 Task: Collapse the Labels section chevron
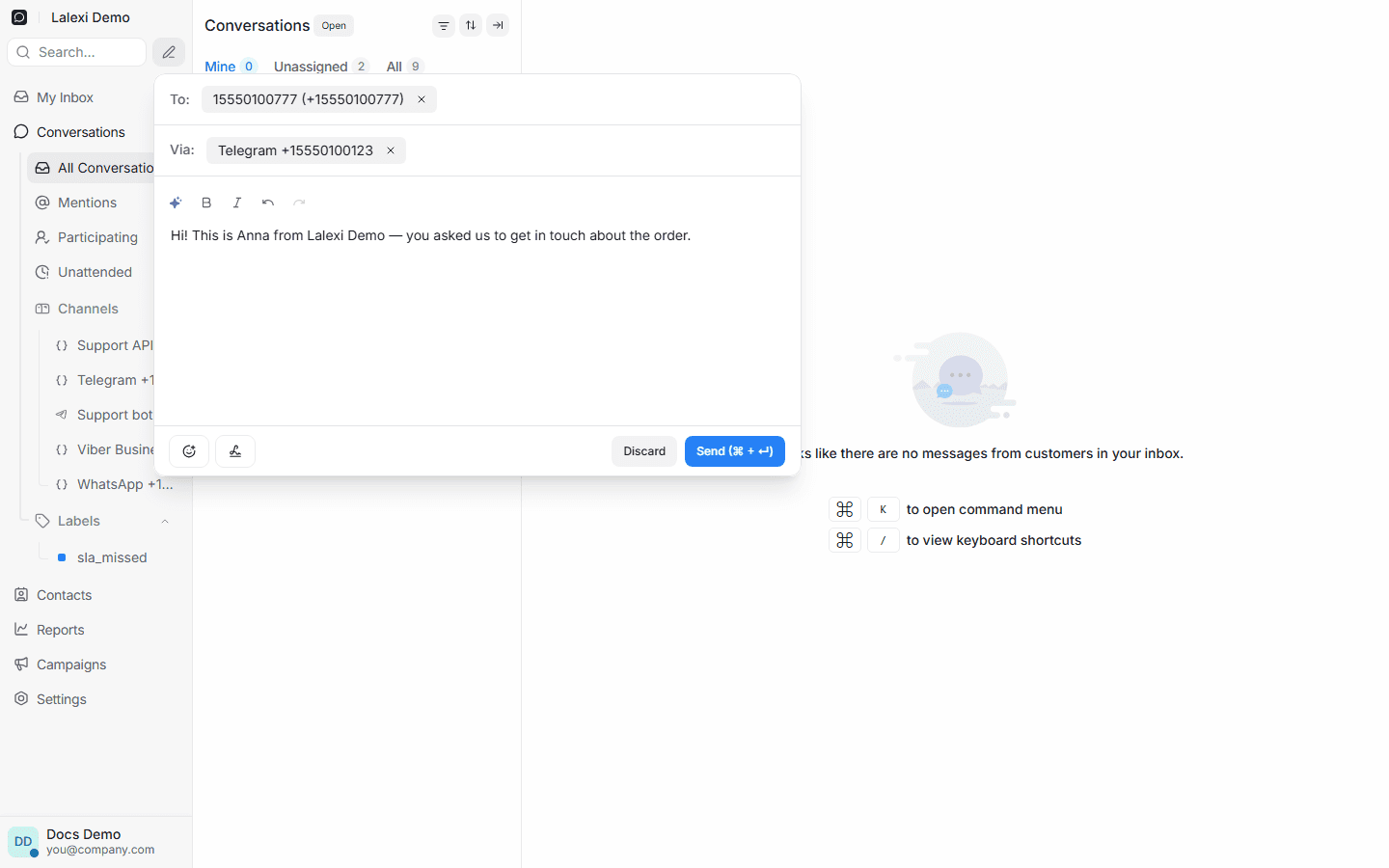pos(165,521)
